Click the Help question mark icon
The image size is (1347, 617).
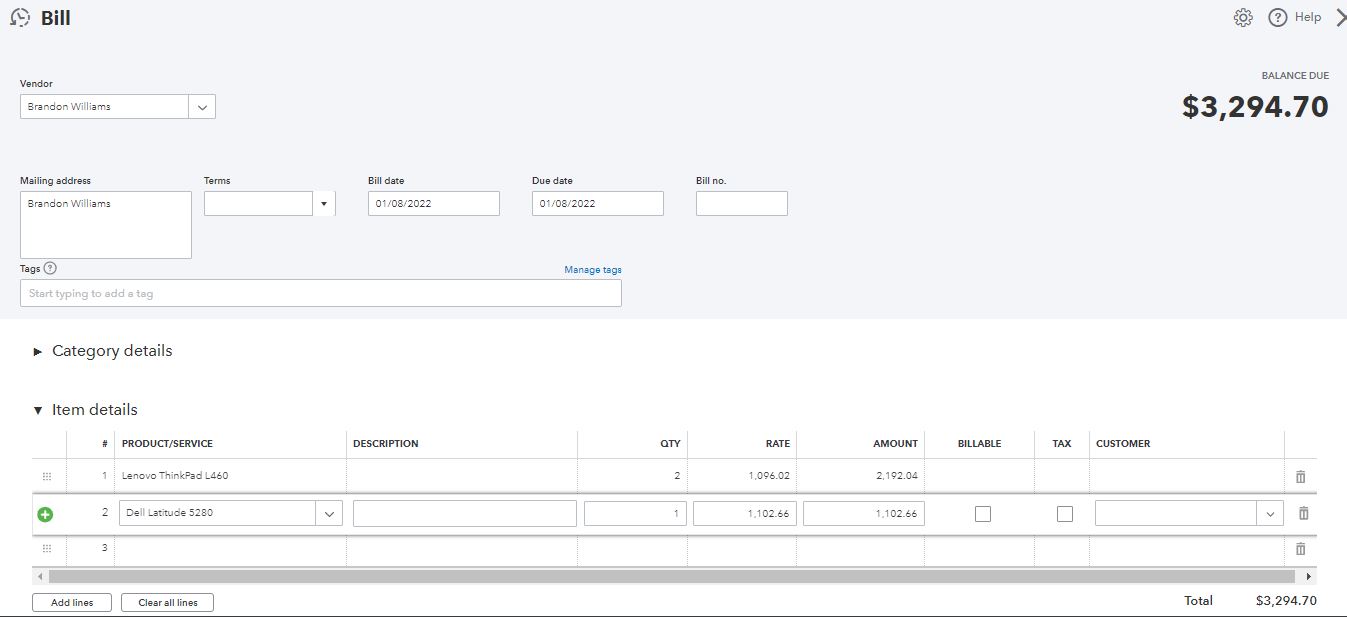coord(1277,18)
